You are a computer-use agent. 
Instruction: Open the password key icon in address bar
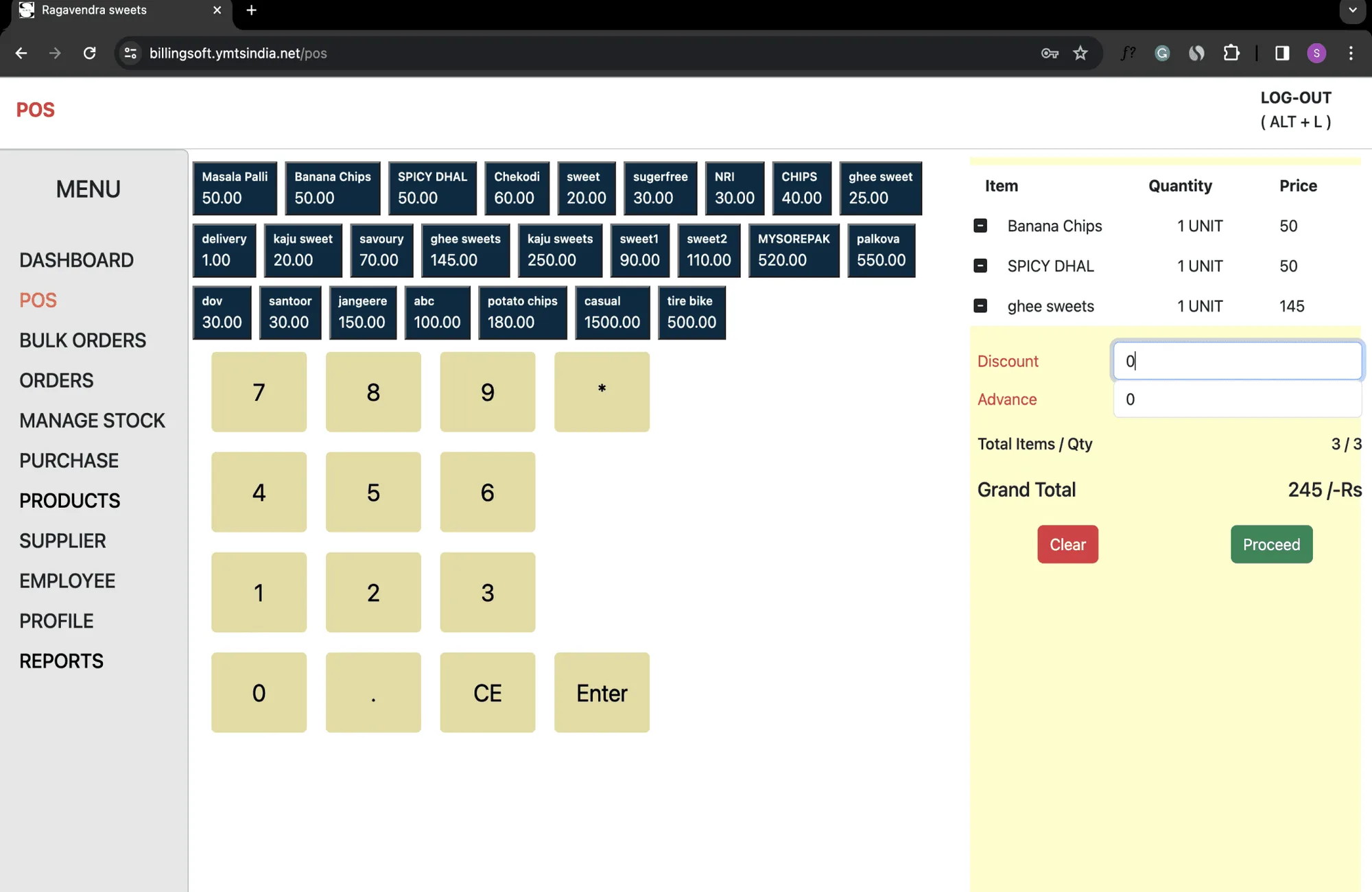point(1050,53)
